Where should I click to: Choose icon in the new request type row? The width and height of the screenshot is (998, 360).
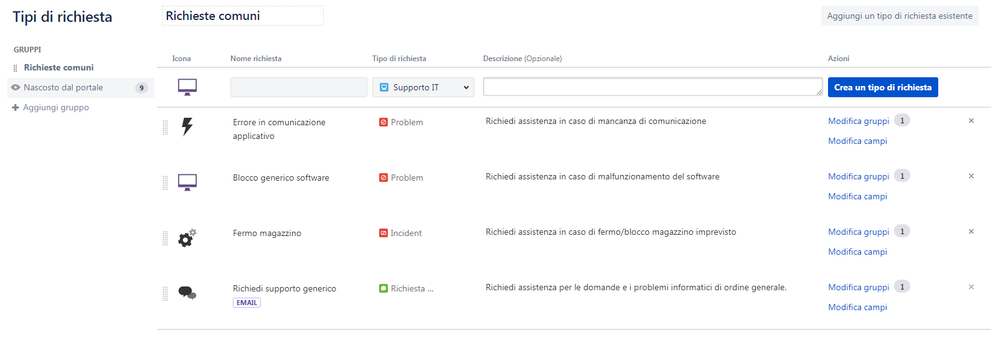[x=187, y=87]
